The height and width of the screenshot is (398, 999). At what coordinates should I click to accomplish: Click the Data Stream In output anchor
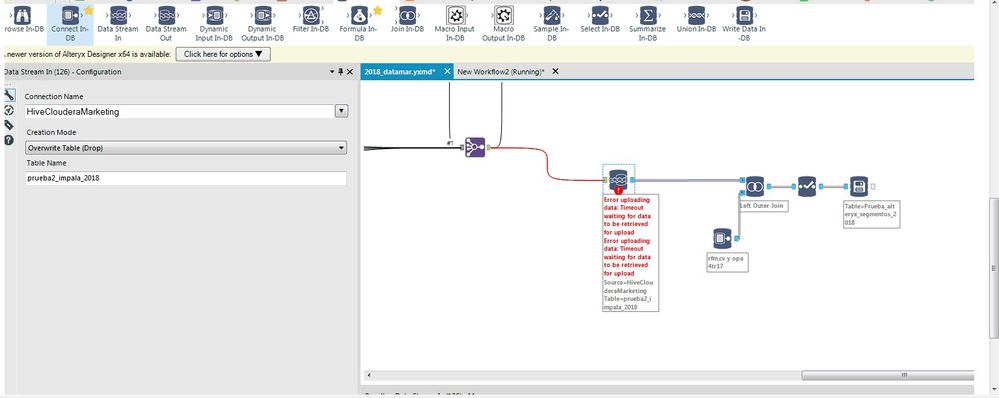632,180
